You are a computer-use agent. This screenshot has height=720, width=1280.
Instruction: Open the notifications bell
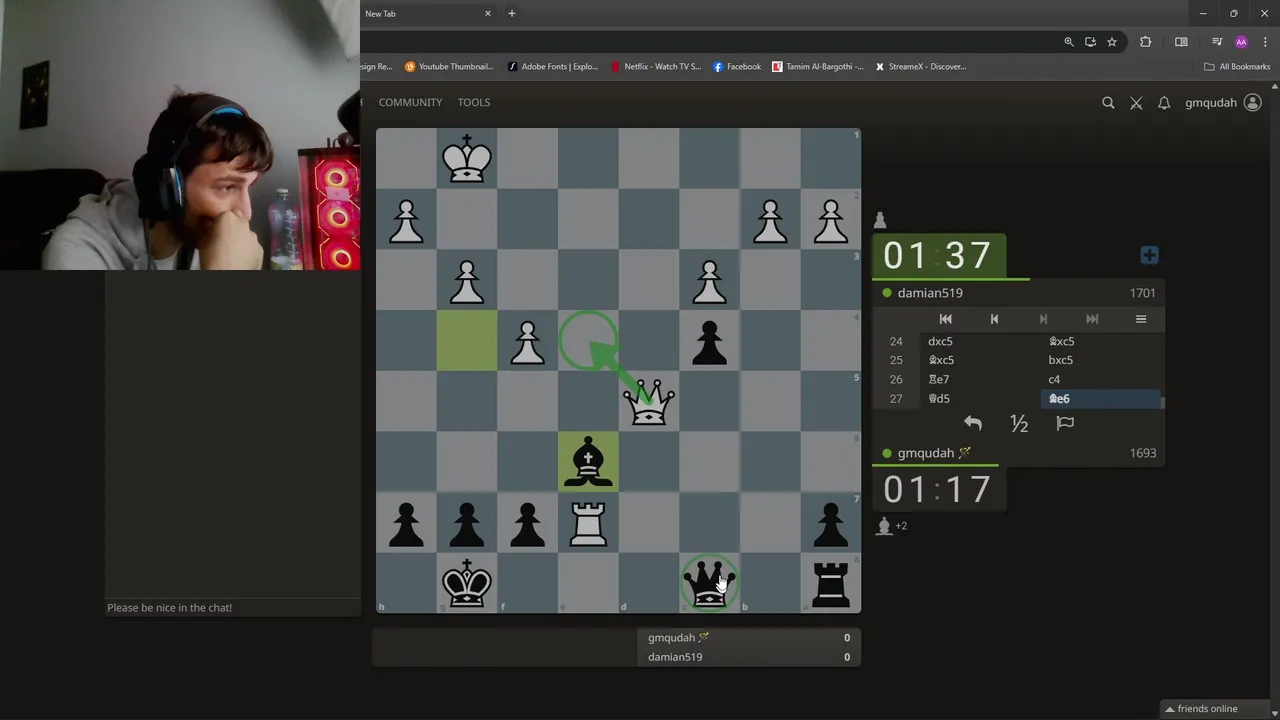point(1164,102)
